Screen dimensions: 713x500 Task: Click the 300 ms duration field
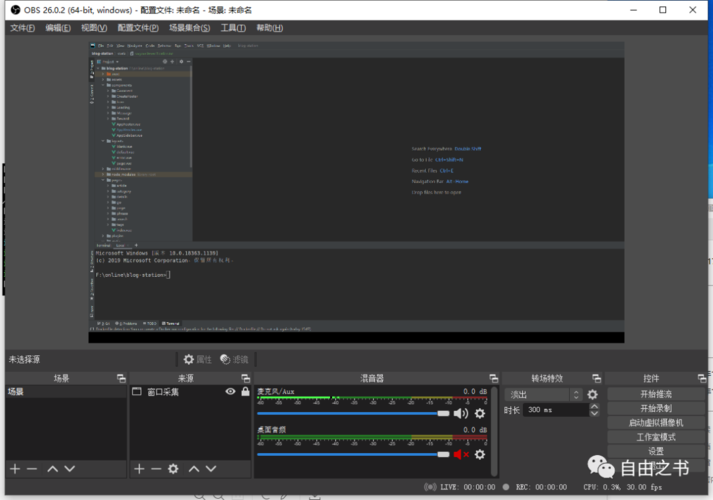(556, 410)
